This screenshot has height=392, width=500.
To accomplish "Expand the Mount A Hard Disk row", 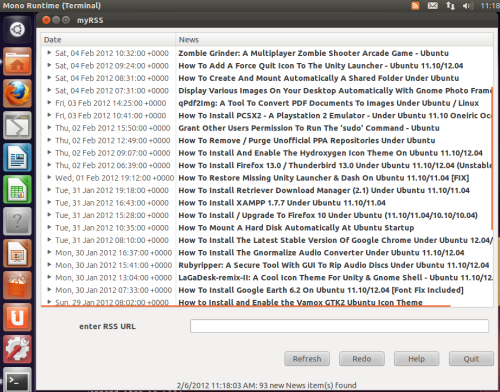I will [x=49, y=227].
